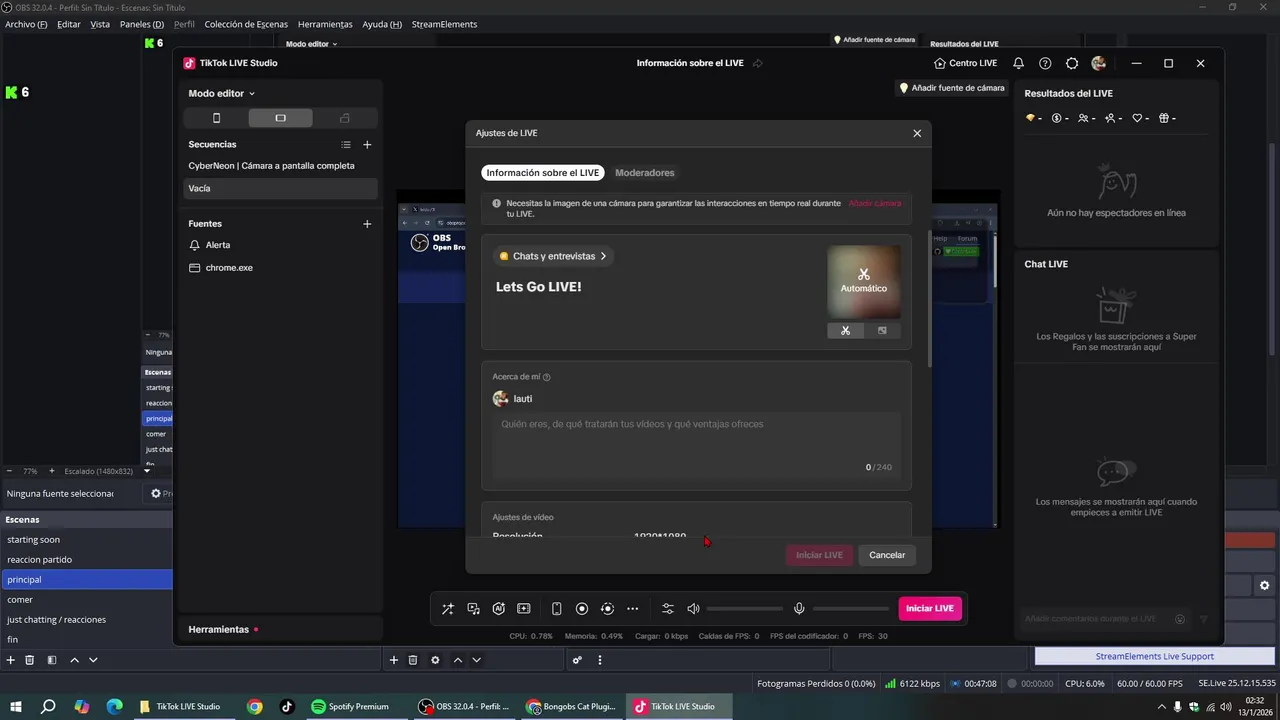Screen dimensions: 1280x720
Task: Adjust the microphone volume slider
Action: point(851,609)
